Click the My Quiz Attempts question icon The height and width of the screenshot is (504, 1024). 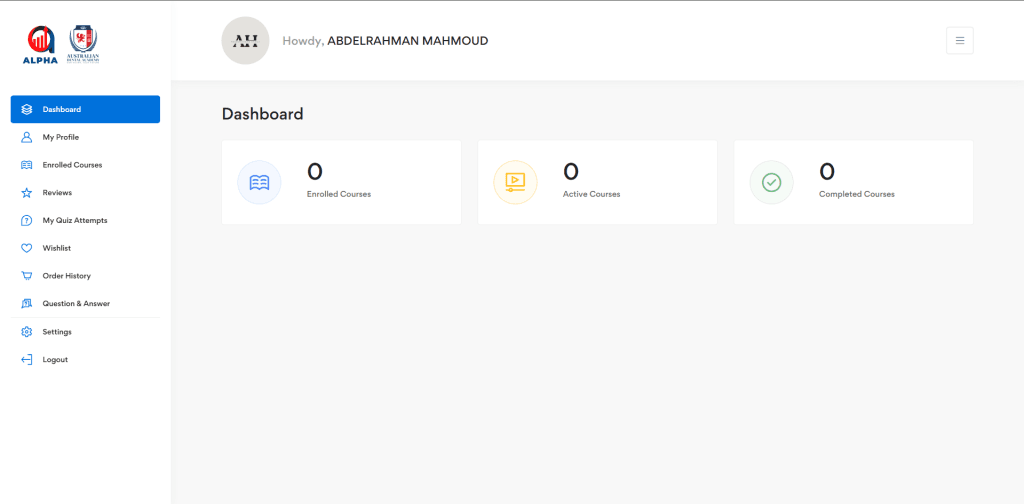pos(27,220)
